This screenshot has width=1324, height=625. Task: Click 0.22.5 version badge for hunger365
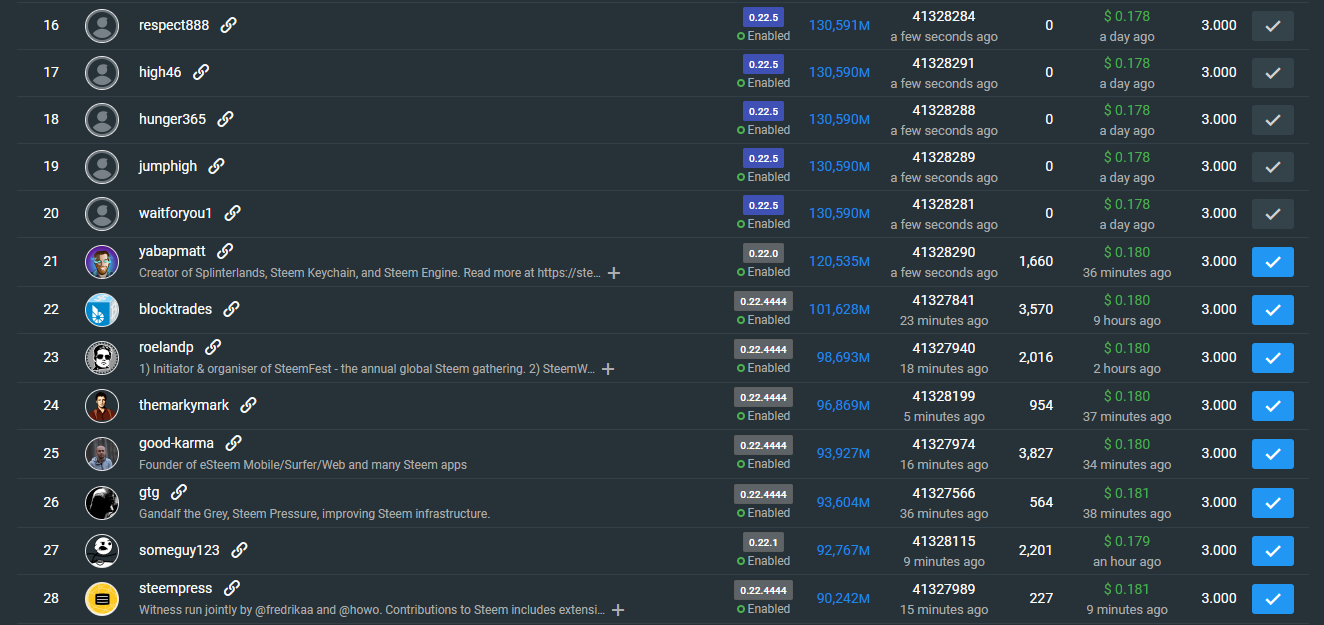(x=763, y=111)
